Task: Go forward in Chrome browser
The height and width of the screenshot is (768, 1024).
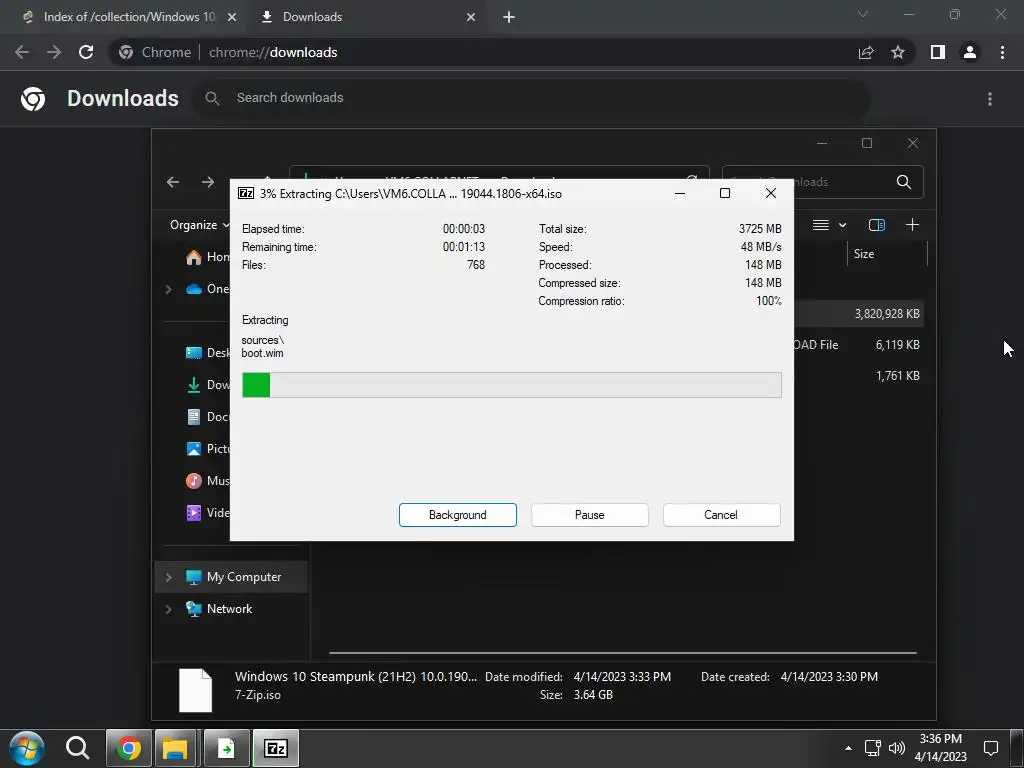Action: tap(54, 52)
